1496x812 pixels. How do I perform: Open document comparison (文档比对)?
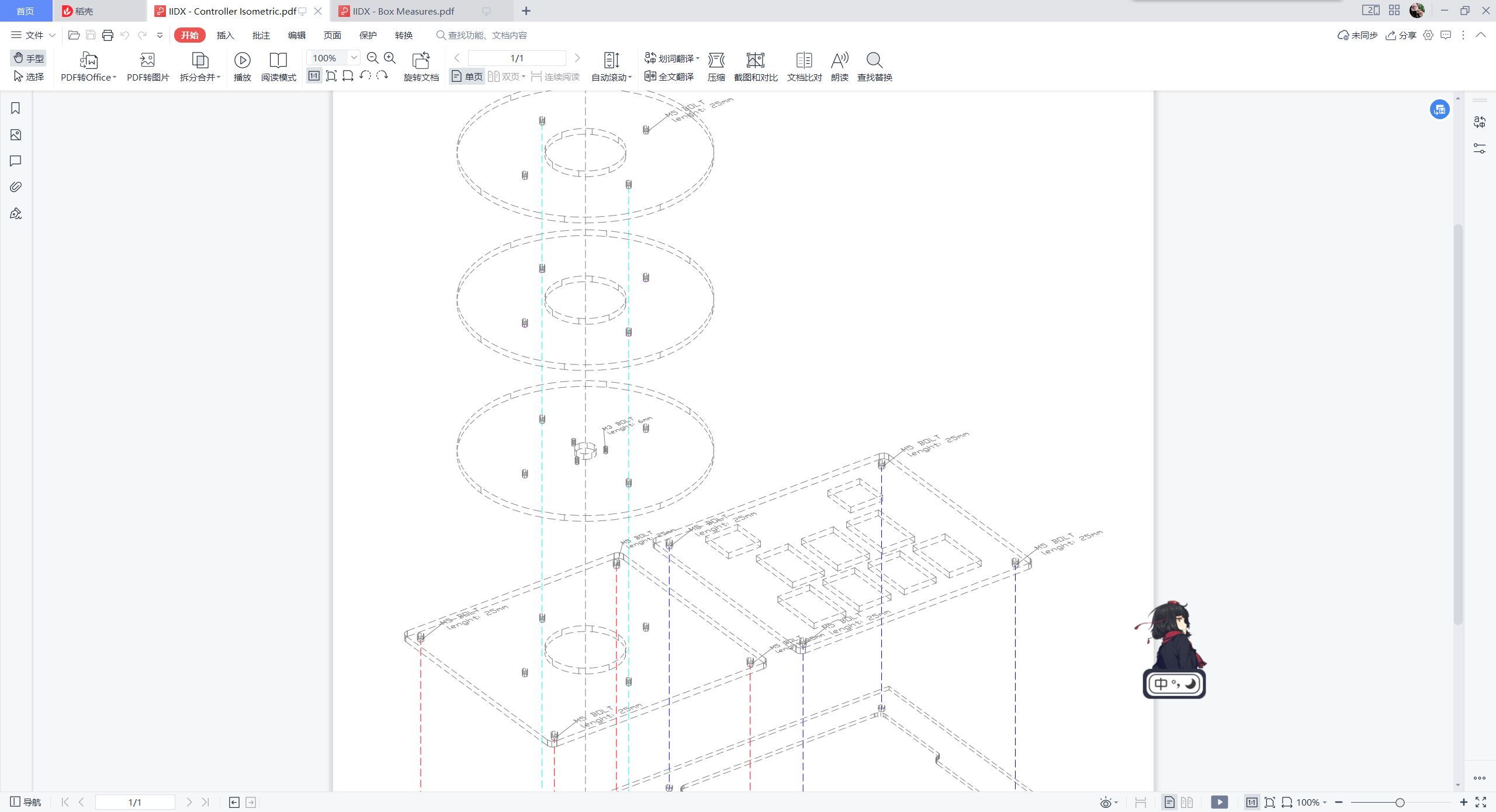(x=804, y=67)
